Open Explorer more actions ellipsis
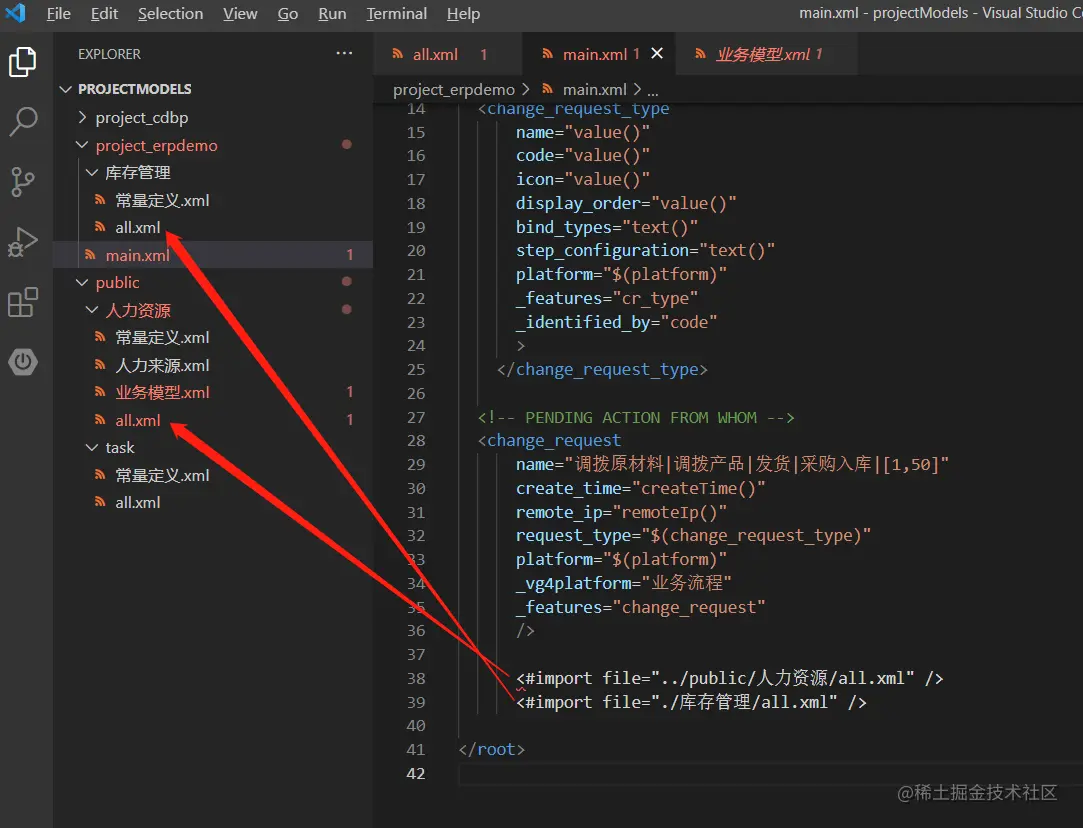This screenshot has width=1083, height=828. click(x=344, y=53)
